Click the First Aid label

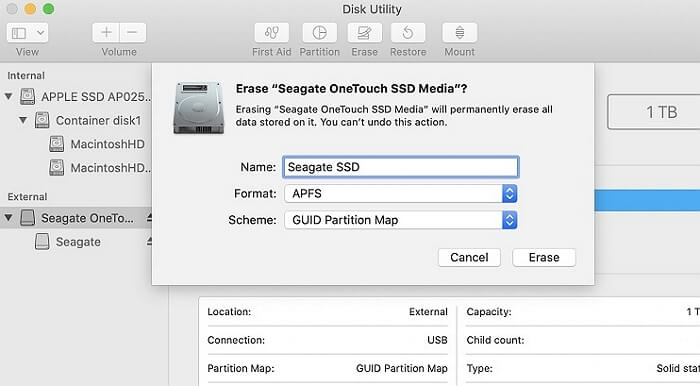point(271,52)
